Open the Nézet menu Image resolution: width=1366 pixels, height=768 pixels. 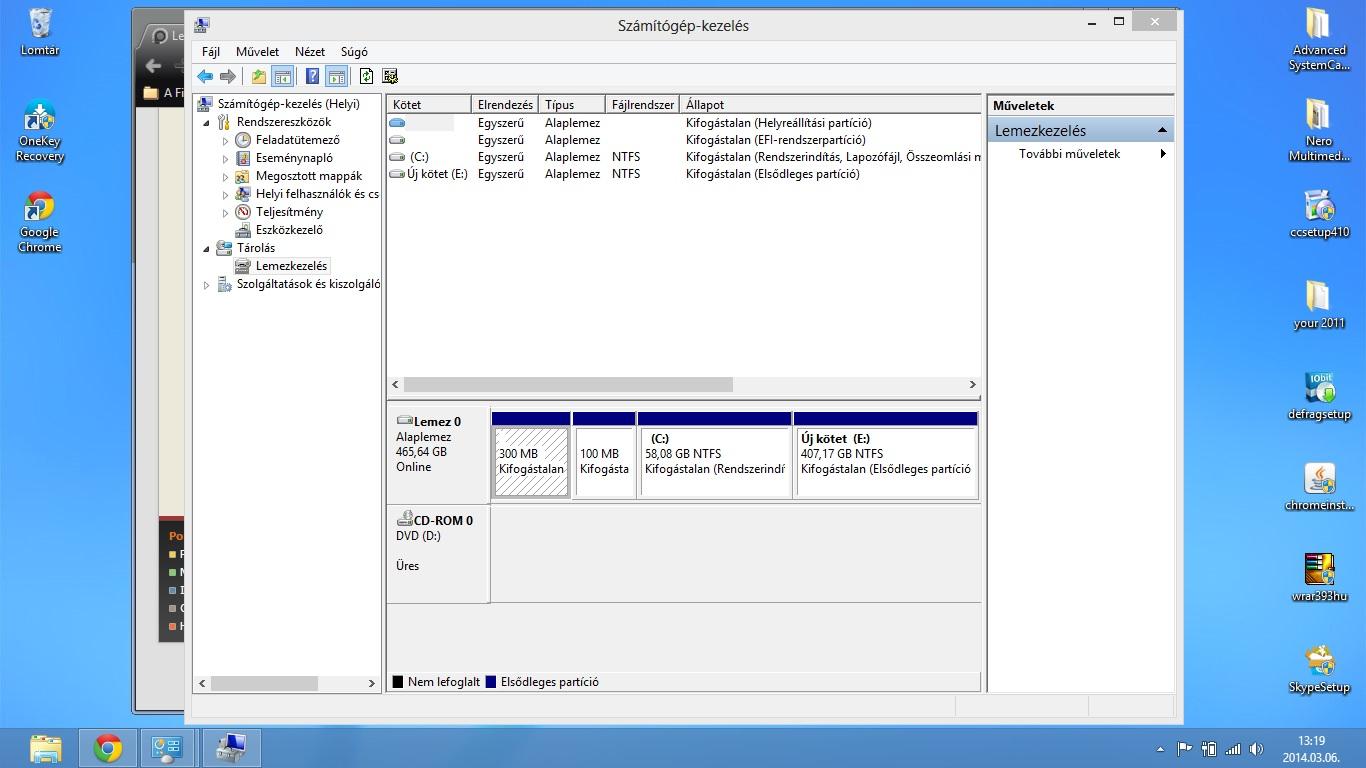coord(310,51)
